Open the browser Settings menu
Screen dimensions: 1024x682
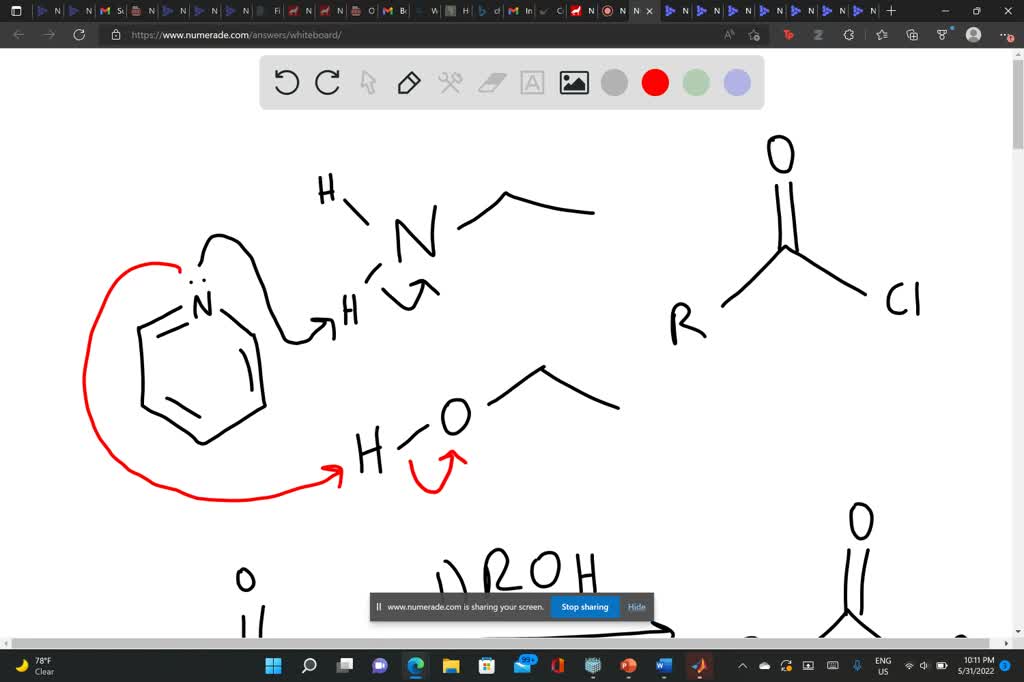pyautogui.click(x=1005, y=34)
